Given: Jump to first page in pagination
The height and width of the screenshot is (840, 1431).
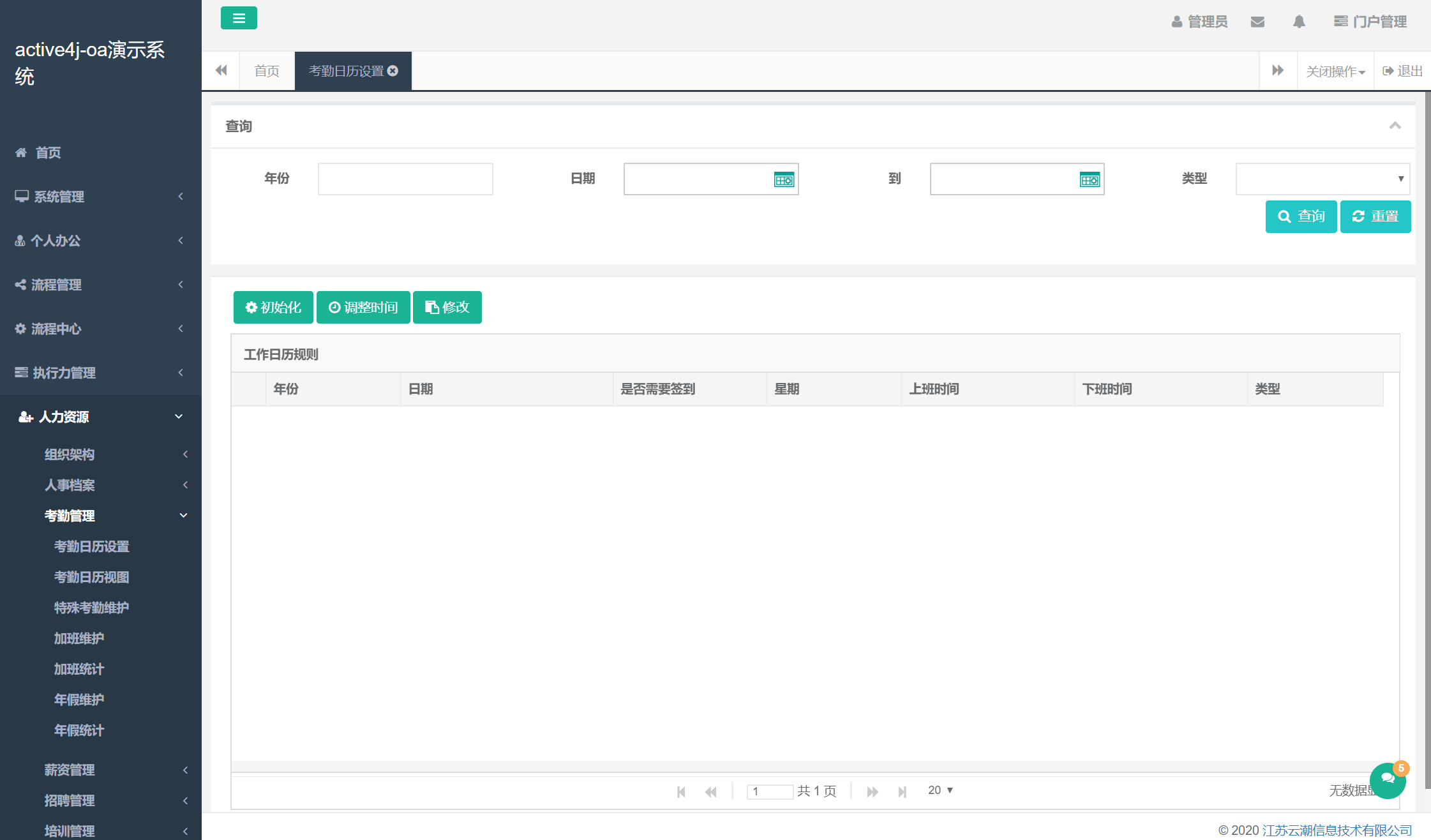Looking at the screenshot, I should 681,791.
